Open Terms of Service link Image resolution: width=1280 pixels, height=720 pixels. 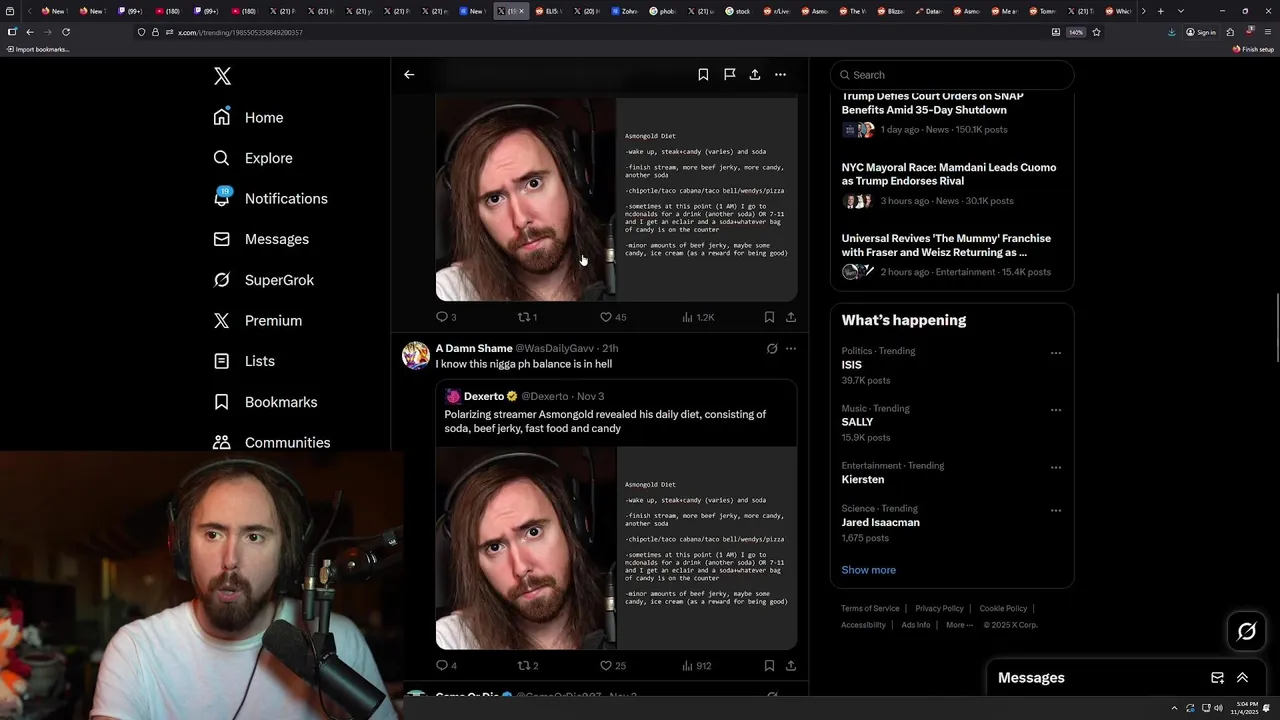coord(870,608)
